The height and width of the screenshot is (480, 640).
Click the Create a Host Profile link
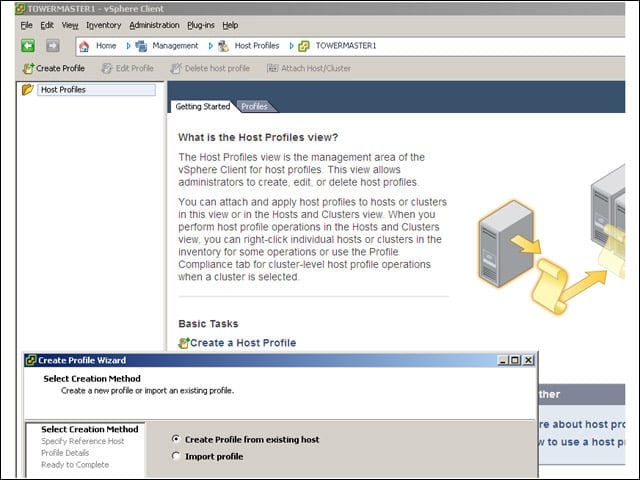pos(243,343)
